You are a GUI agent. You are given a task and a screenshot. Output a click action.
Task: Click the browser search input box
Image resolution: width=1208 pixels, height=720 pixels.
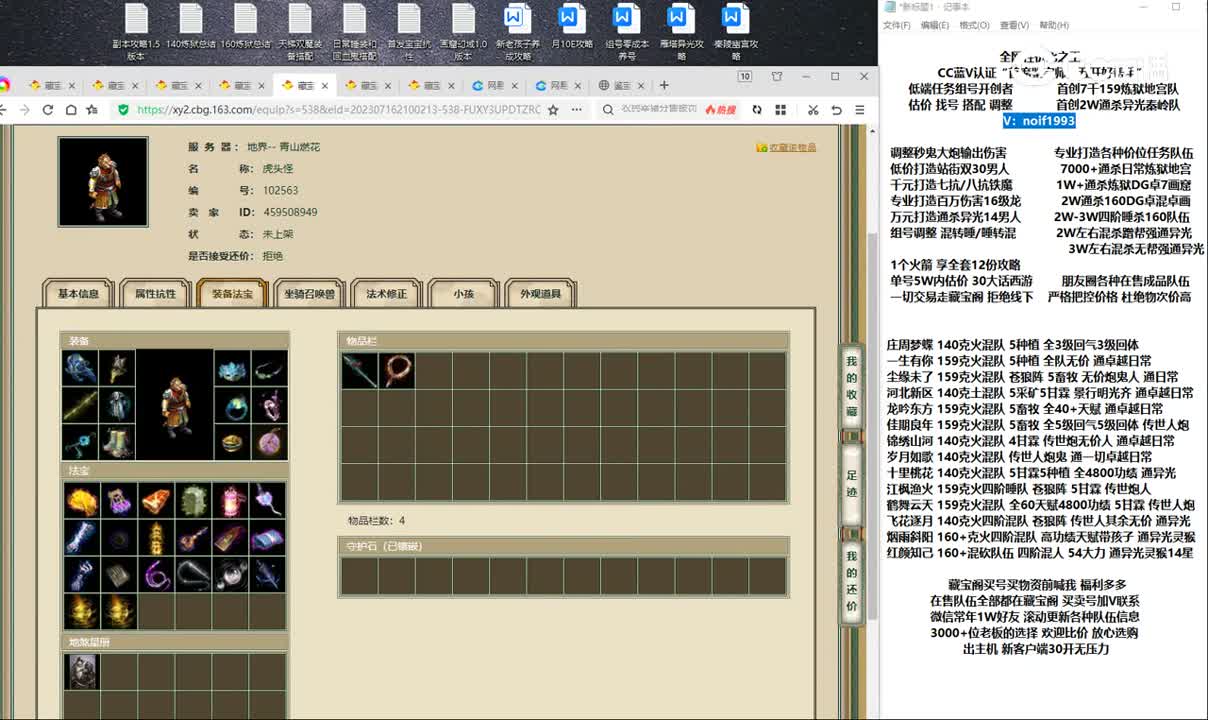(x=658, y=110)
